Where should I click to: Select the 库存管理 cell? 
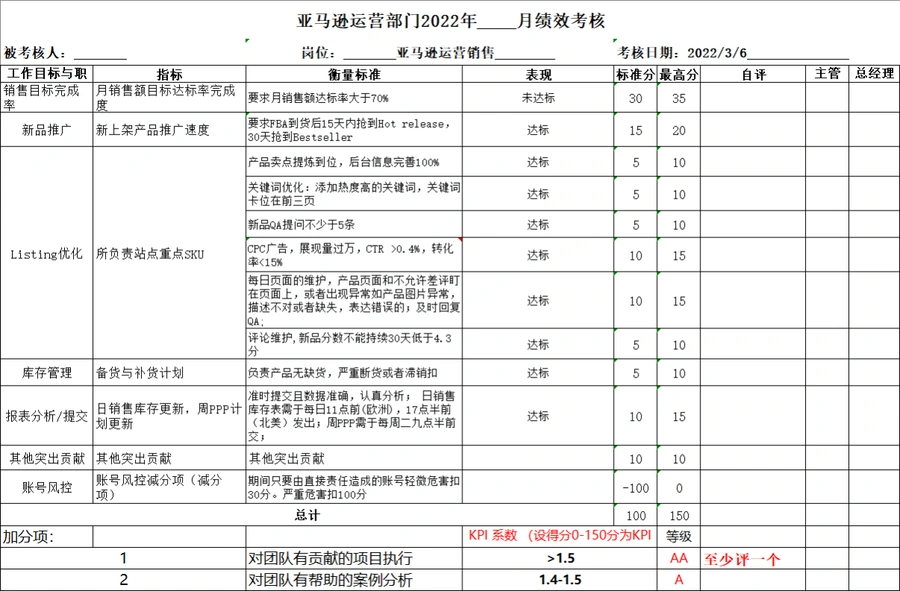coord(46,372)
